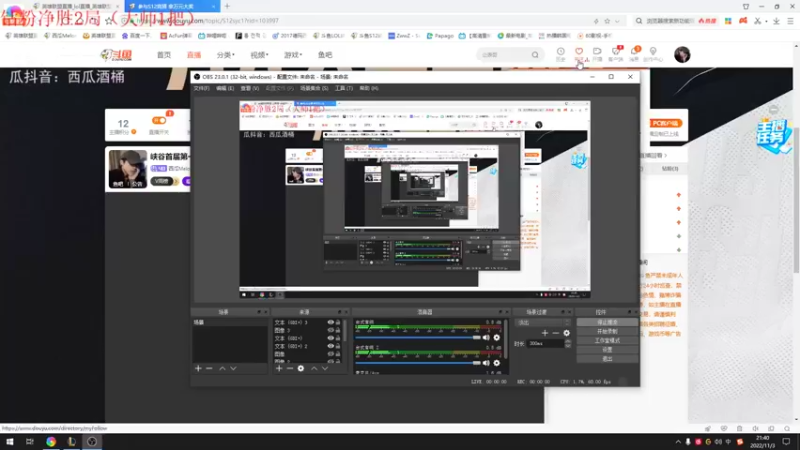Click the transition duration 300ms field
The image size is (800, 450).
point(545,344)
